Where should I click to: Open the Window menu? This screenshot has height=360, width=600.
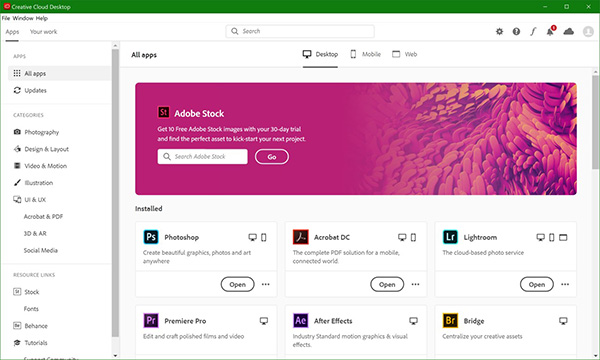click(x=23, y=18)
